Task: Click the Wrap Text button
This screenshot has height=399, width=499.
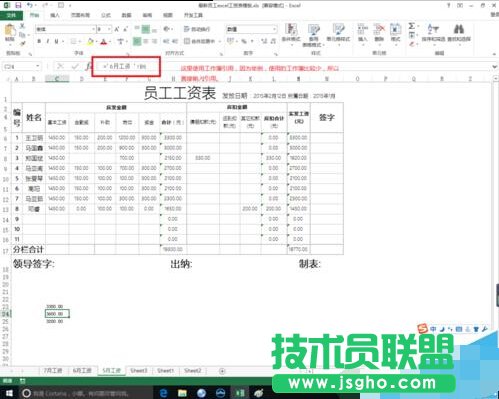Action: click(x=197, y=29)
